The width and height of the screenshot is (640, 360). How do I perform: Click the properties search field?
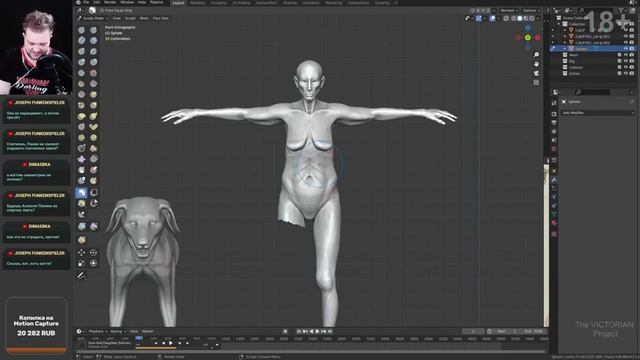pyautogui.click(x=593, y=92)
